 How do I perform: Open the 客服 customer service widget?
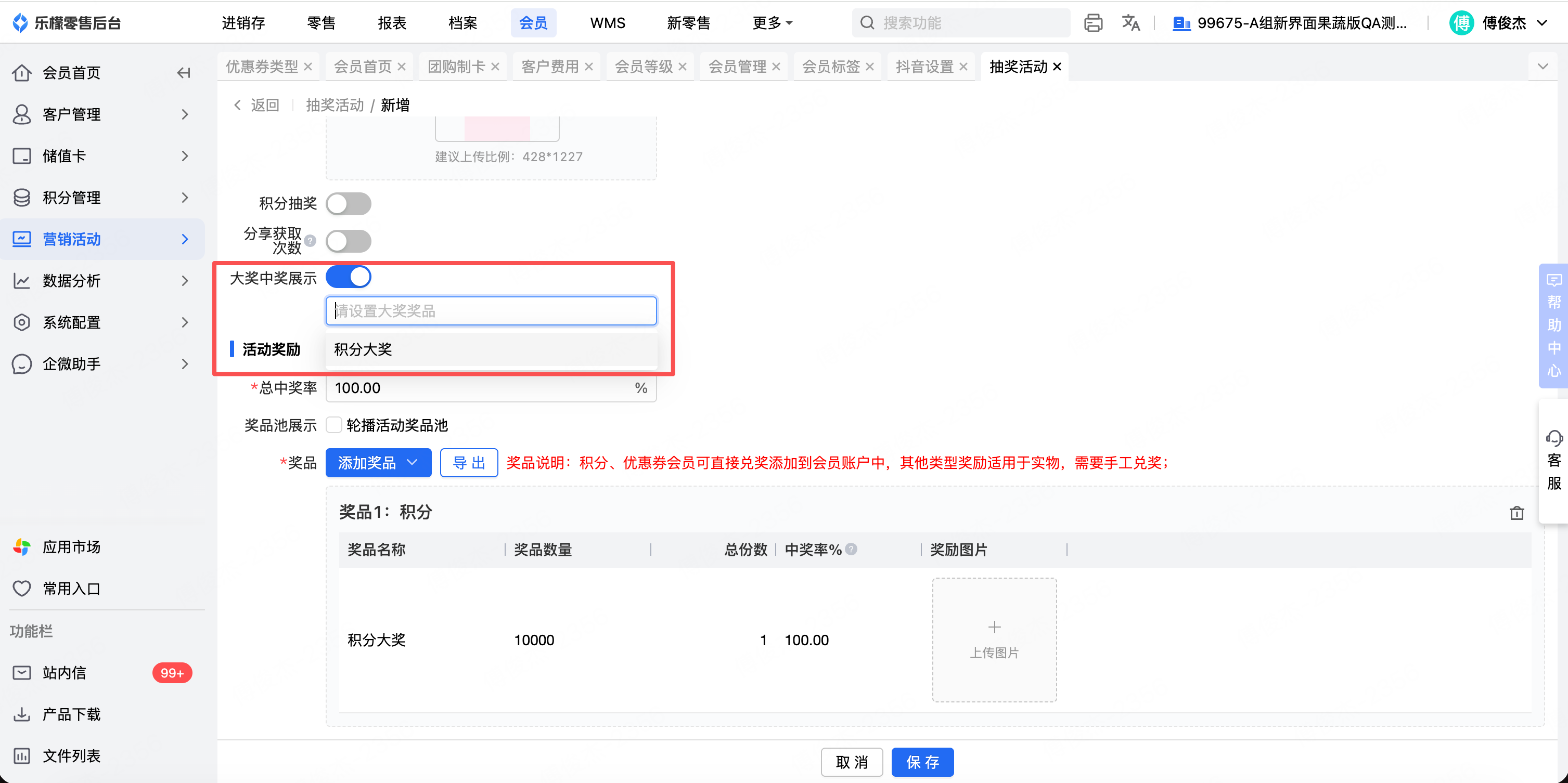point(1553,460)
